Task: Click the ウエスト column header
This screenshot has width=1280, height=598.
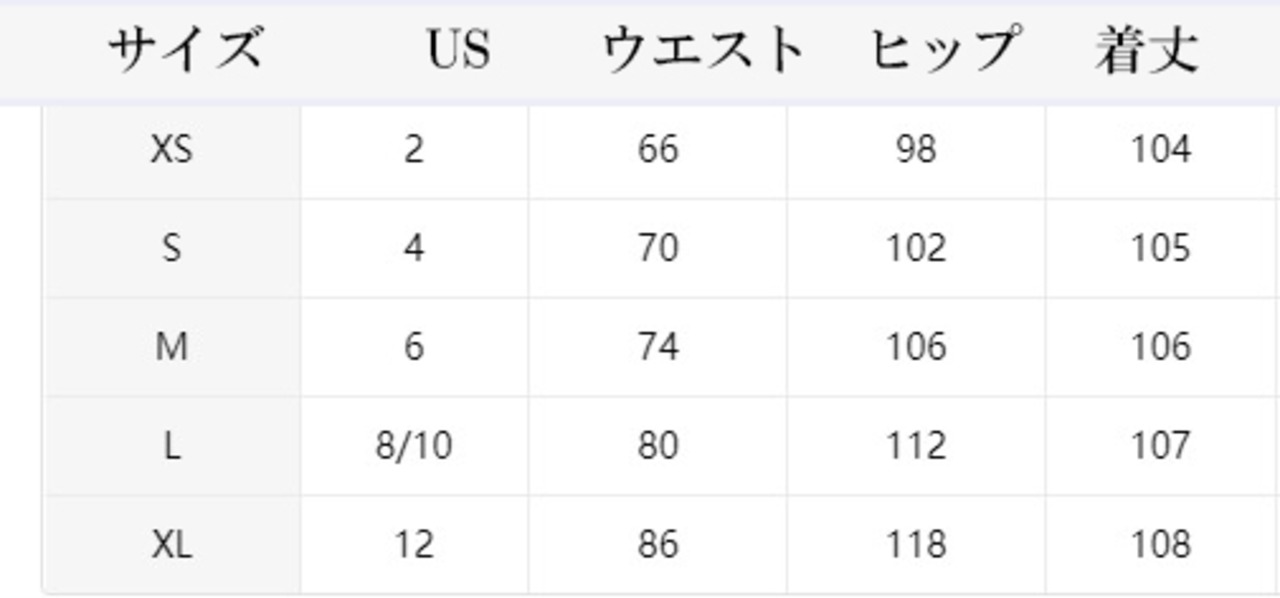Action: (703, 50)
